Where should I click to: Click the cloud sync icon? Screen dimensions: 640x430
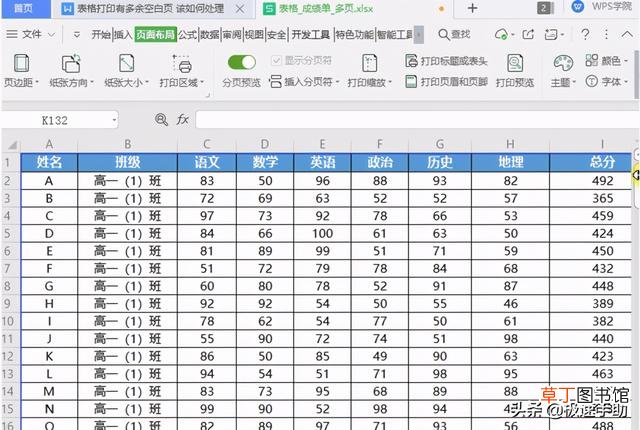[x=501, y=34]
